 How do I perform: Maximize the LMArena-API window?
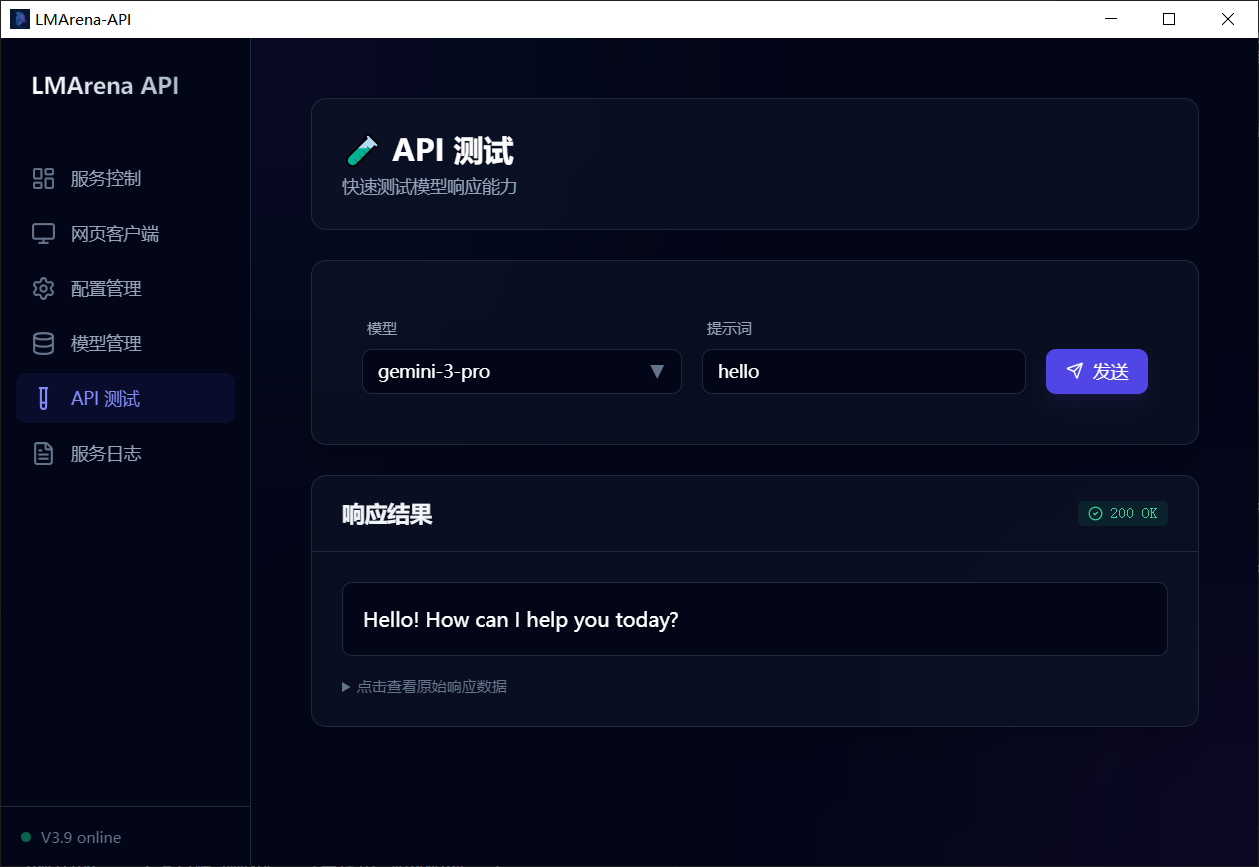(1168, 19)
